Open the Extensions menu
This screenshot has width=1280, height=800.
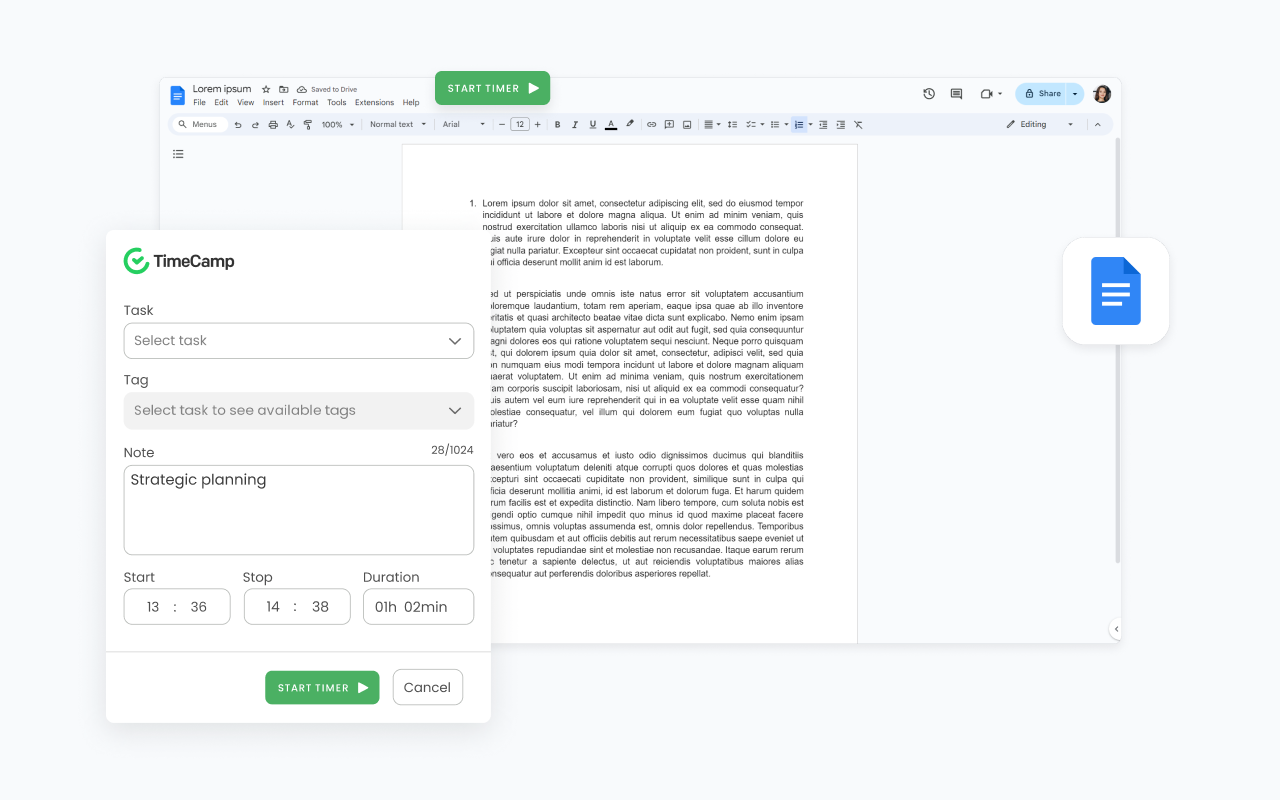tap(374, 101)
